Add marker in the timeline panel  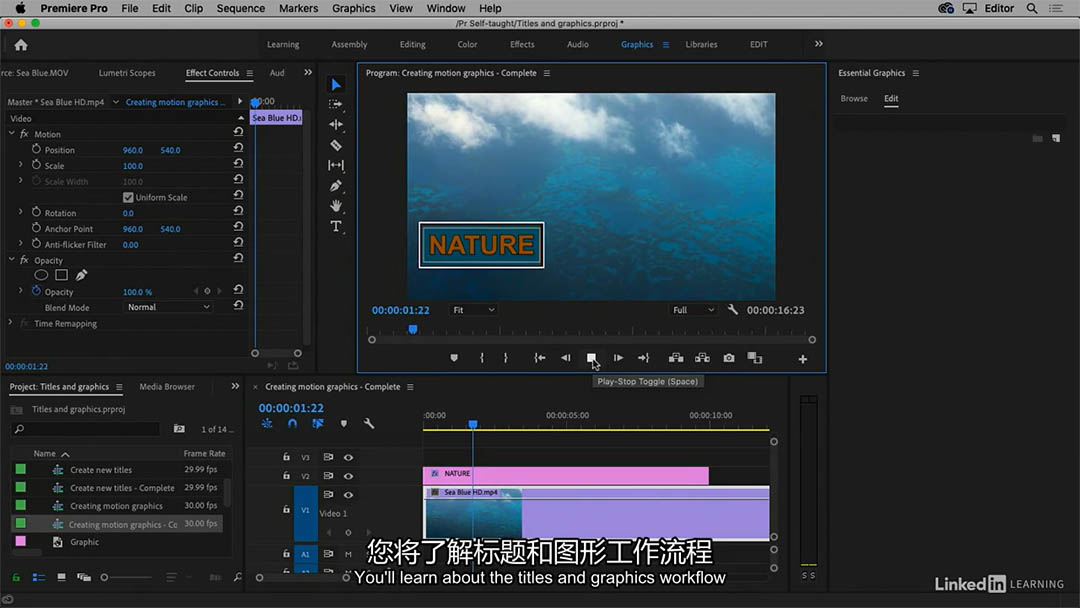(344, 423)
